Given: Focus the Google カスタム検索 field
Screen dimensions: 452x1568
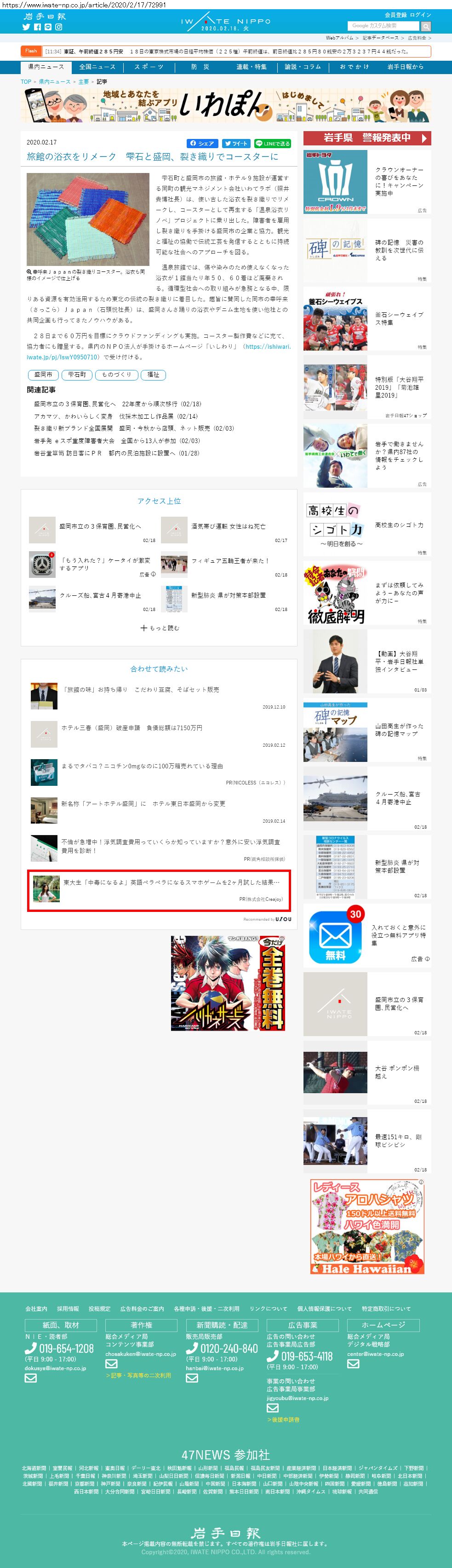Looking at the screenshot, I should (383, 26).
